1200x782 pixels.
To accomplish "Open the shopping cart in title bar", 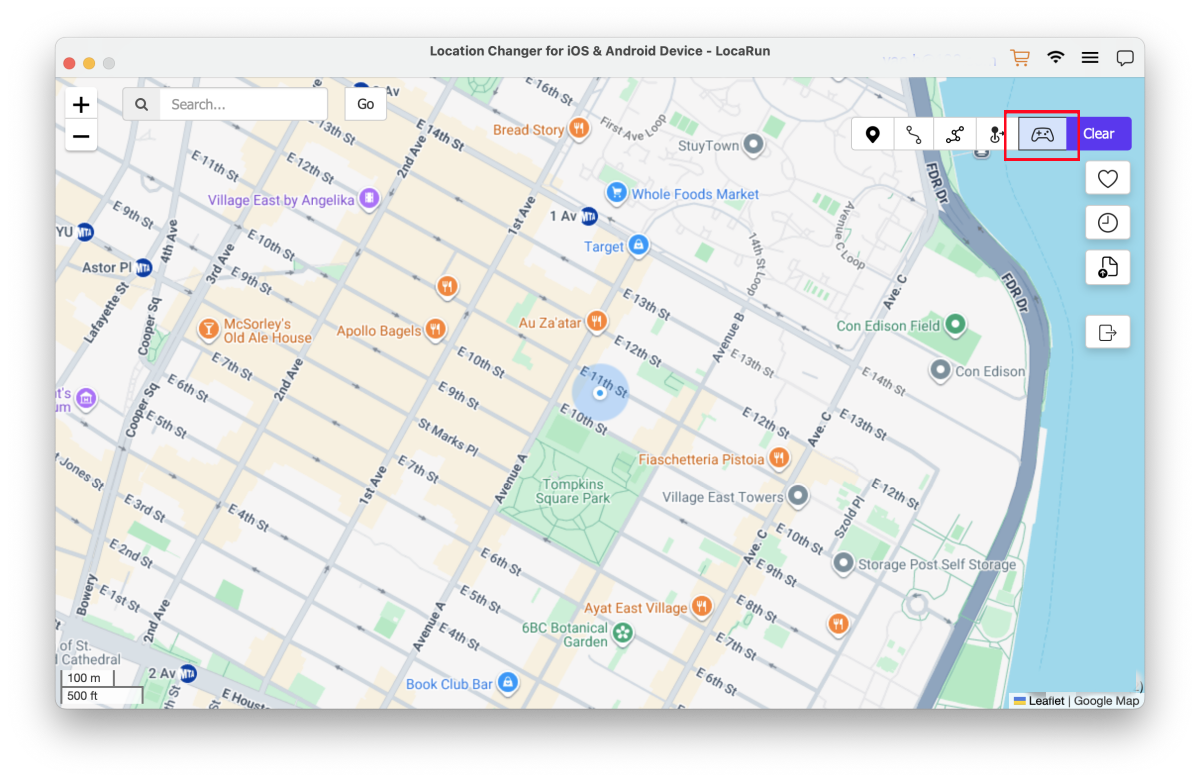I will (x=1020, y=58).
